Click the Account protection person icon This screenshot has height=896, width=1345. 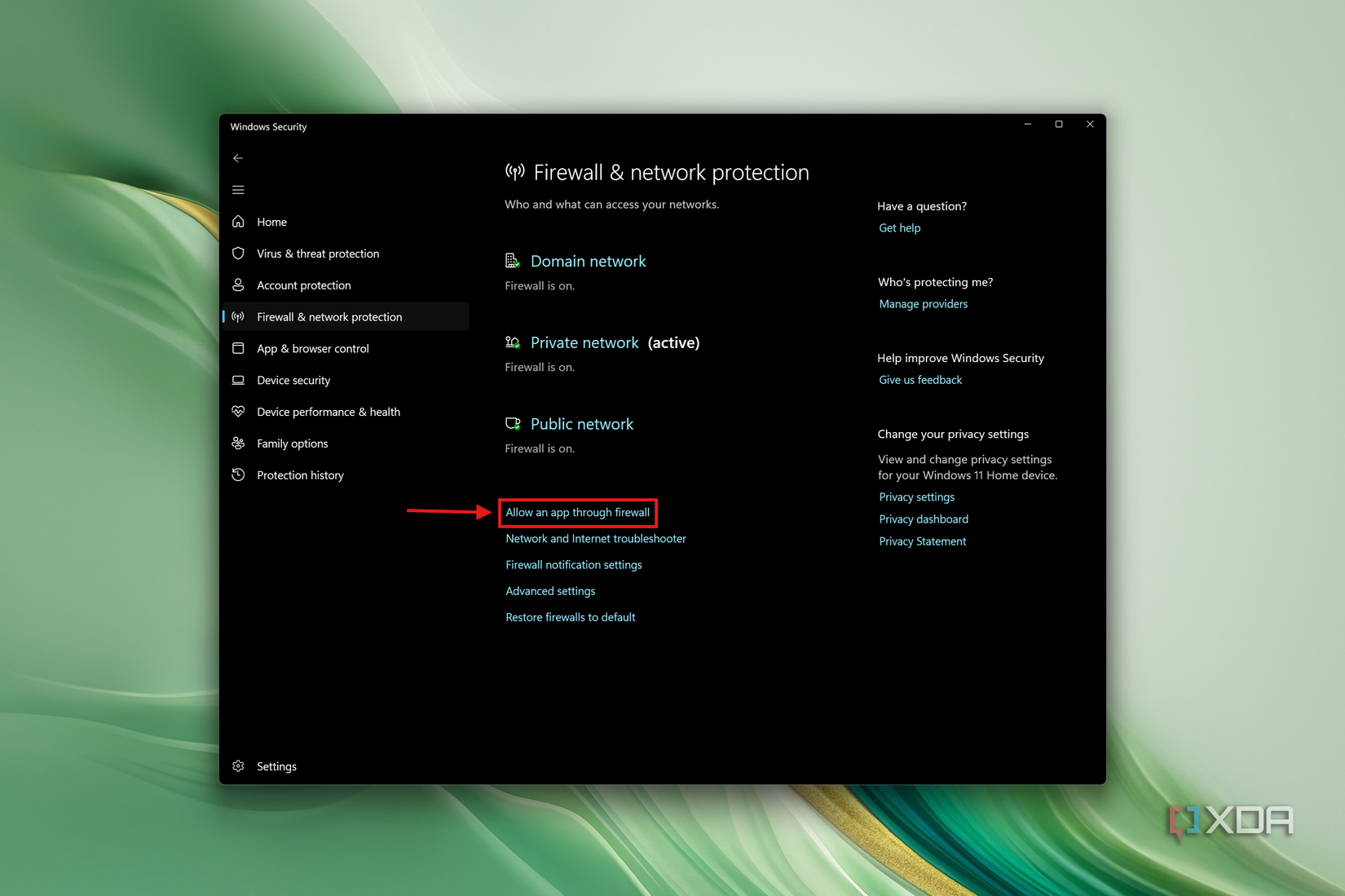pos(238,285)
